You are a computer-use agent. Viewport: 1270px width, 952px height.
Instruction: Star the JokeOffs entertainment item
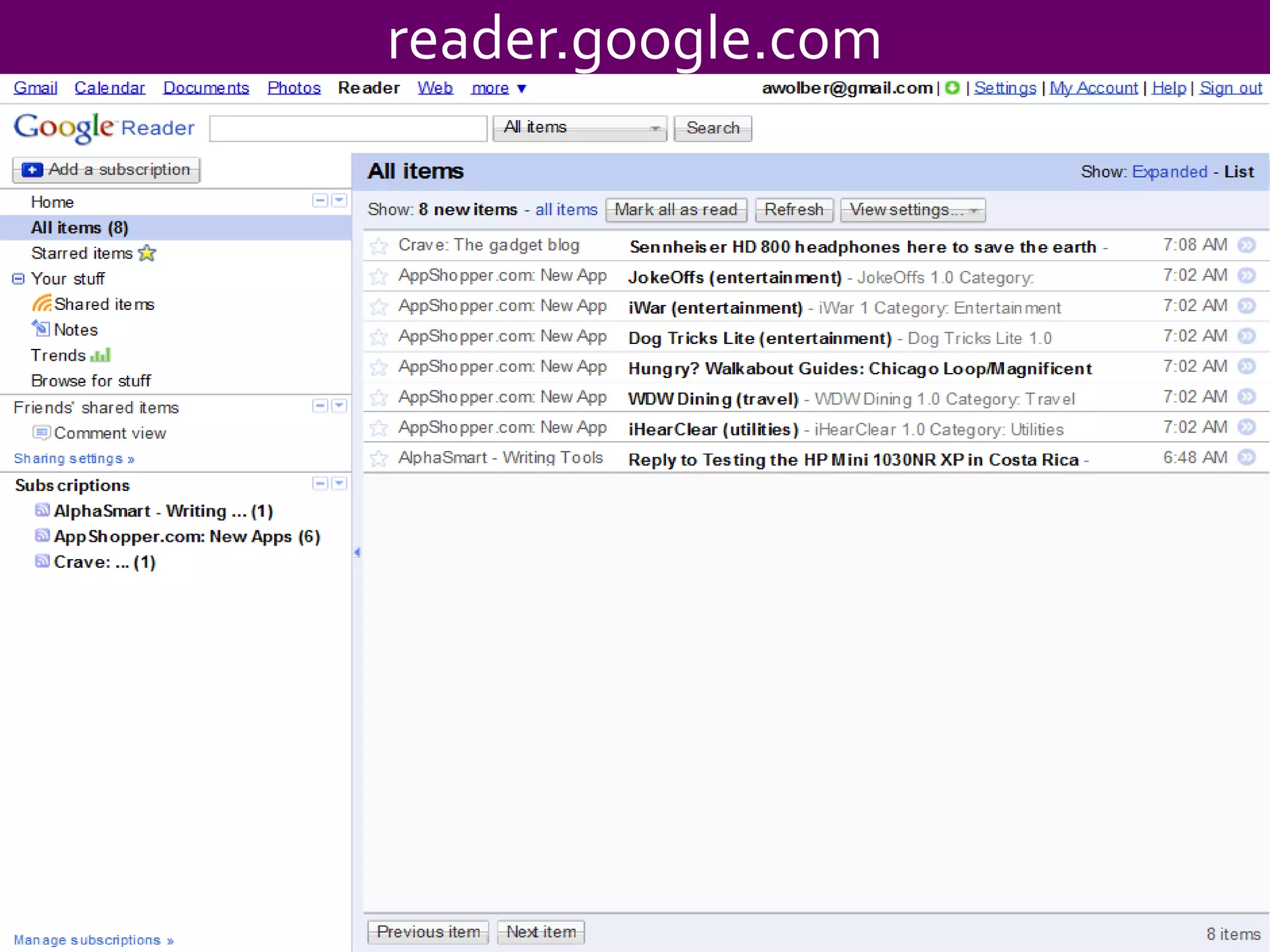pos(378,276)
